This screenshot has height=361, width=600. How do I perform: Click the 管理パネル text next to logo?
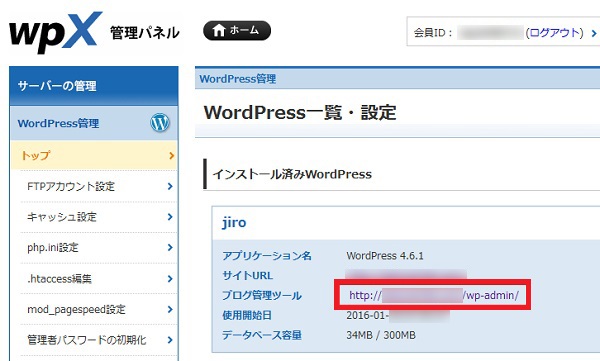click(145, 33)
